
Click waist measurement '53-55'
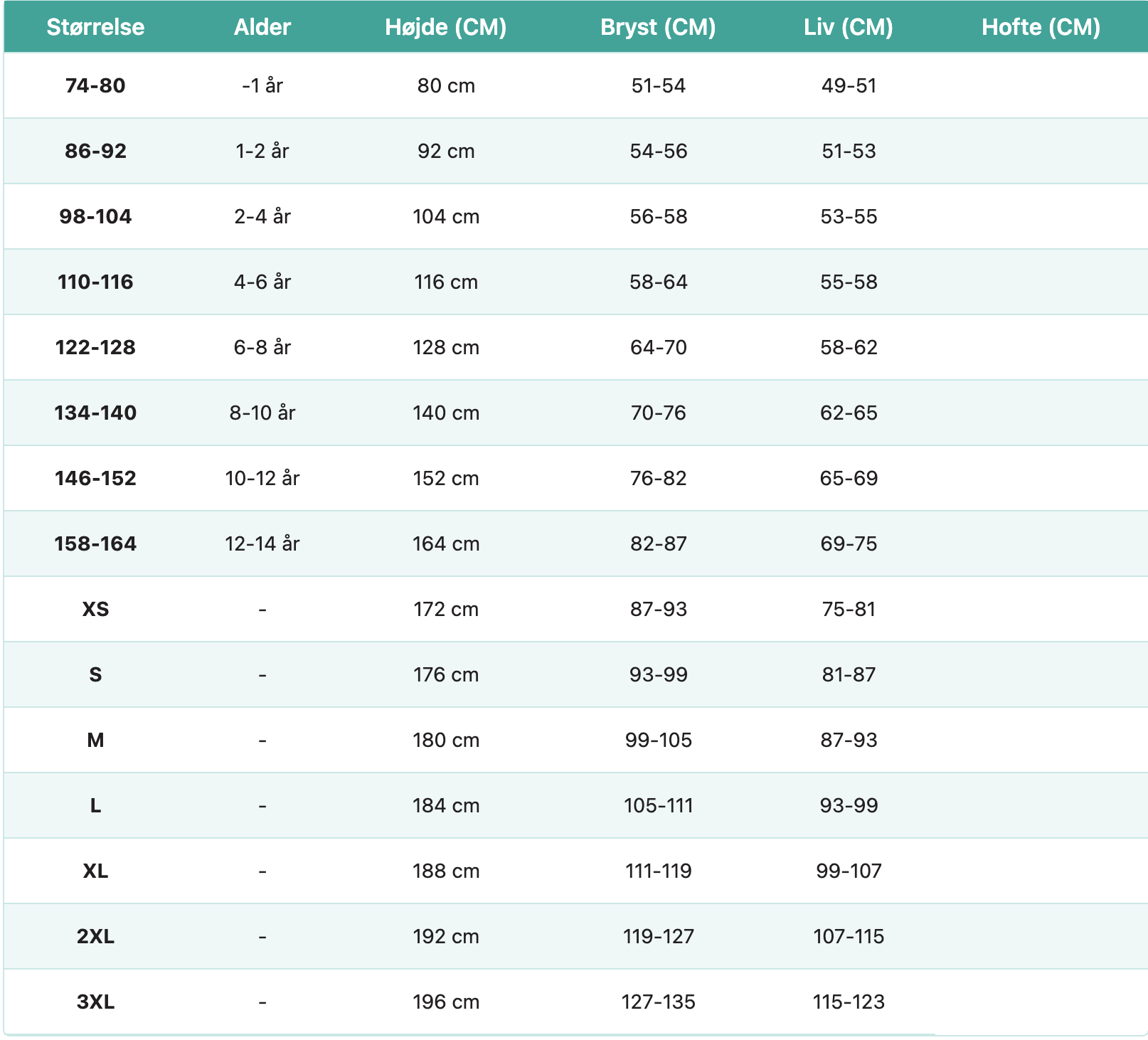849,216
